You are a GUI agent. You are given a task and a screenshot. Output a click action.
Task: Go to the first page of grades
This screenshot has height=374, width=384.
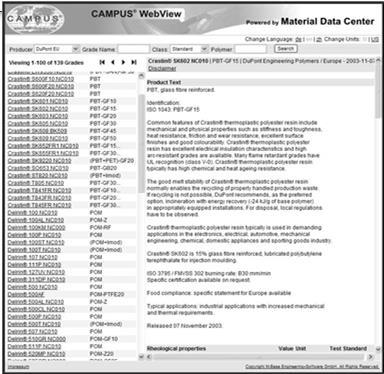[x=102, y=62]
